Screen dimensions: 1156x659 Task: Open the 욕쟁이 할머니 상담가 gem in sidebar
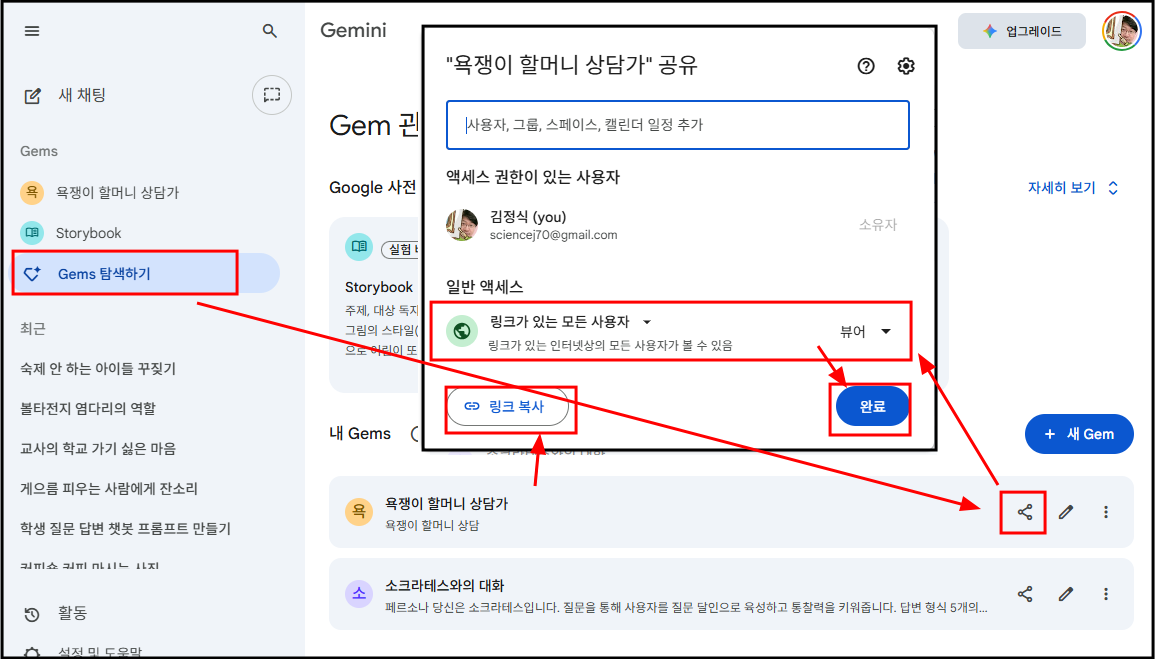[117, 192]
